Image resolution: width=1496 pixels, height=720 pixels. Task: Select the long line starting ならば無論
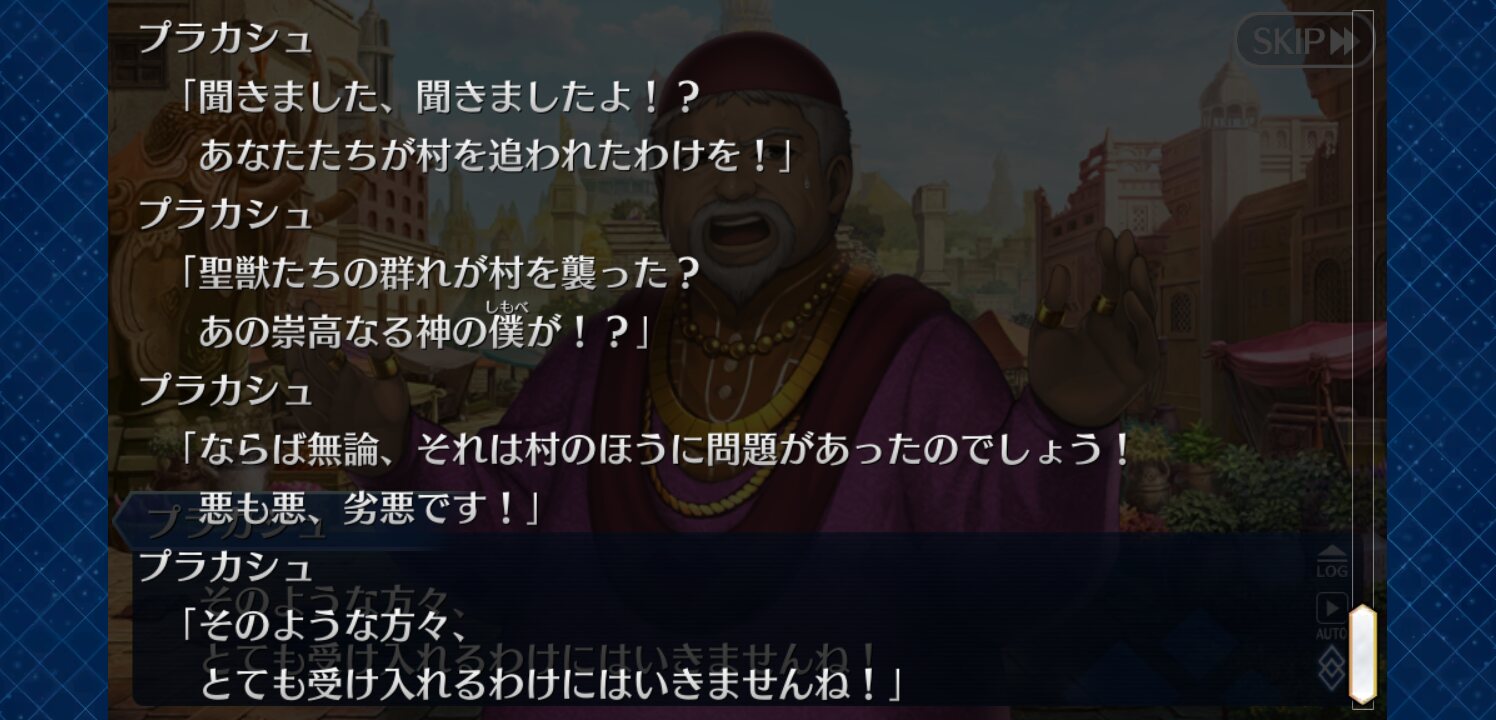pyautogui.click(x=654, y=449)
